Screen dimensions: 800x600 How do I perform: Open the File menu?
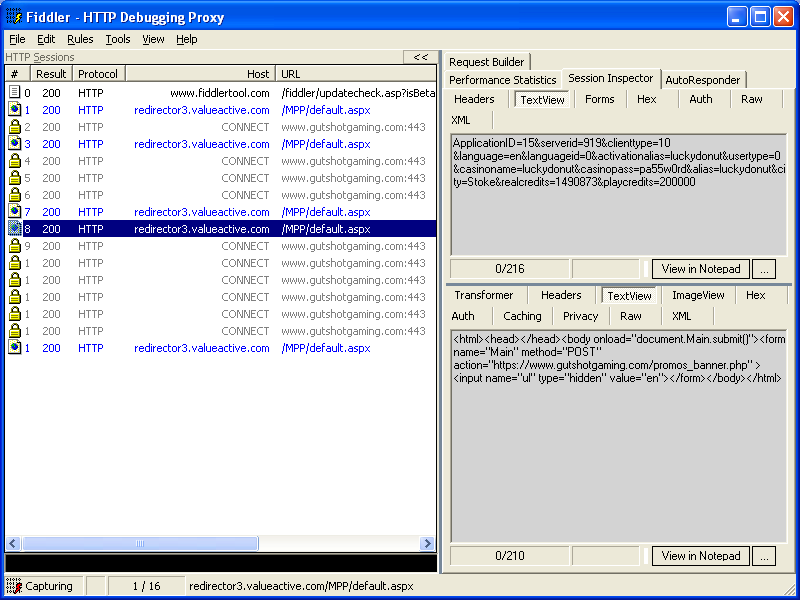(17, 39)
